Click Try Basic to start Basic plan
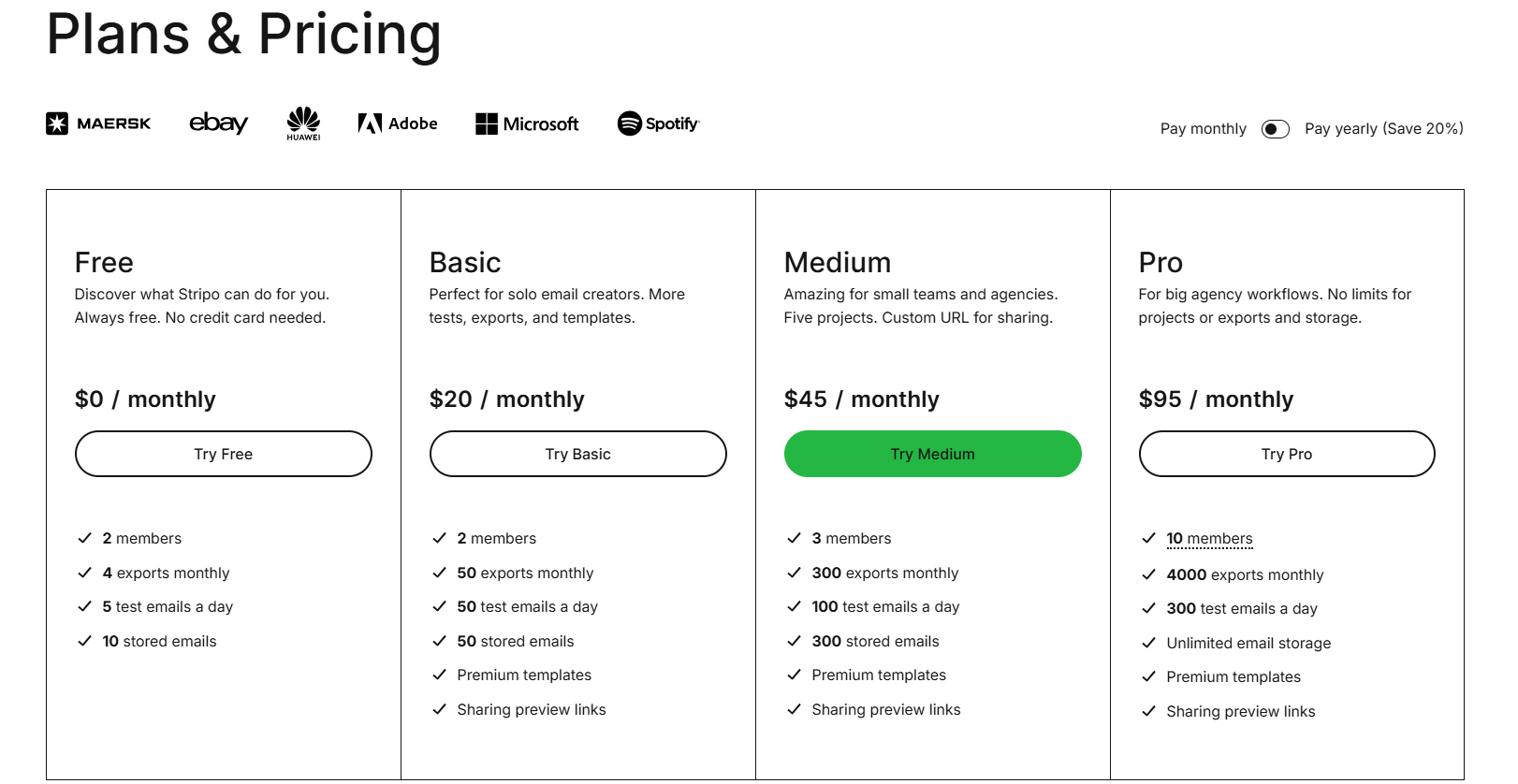The image size is (1518, 784). (577, 454)
